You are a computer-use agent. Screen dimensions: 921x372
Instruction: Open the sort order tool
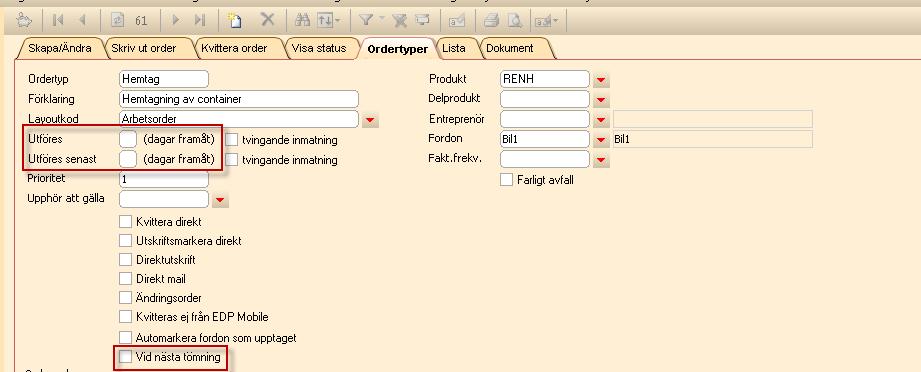coord(328,21)
